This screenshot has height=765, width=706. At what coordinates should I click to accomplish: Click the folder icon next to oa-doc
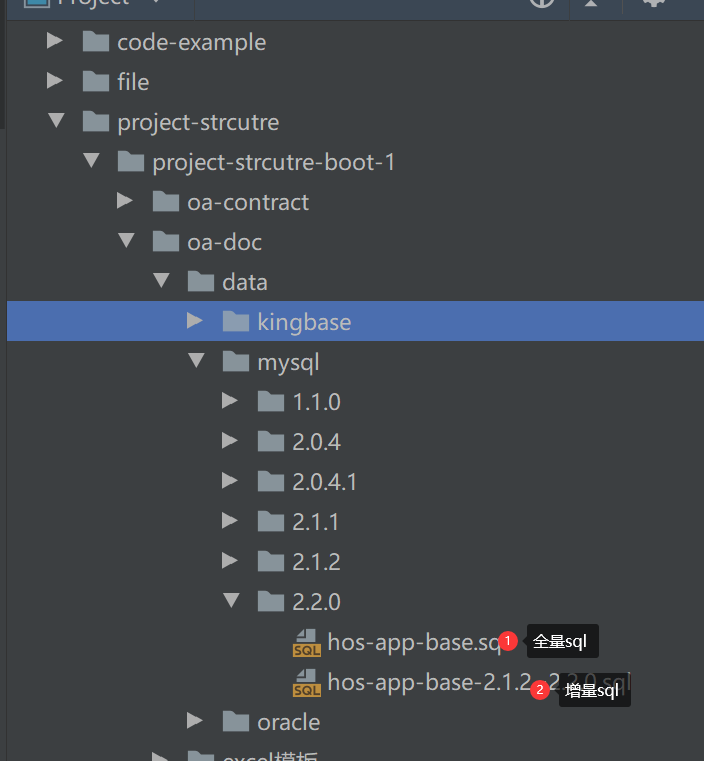(166, 242)
